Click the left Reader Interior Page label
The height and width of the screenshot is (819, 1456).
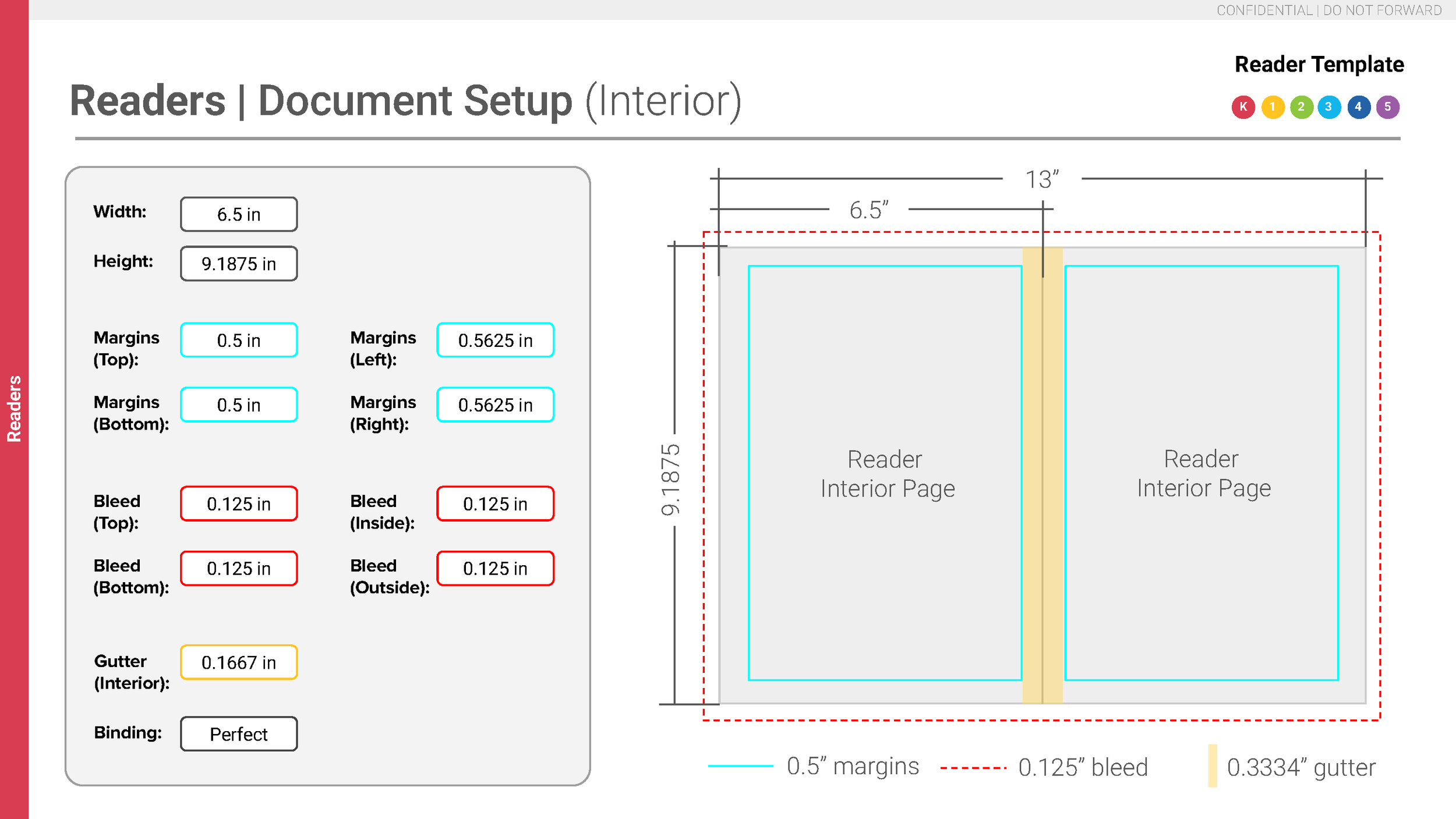[x=887, y=474]
